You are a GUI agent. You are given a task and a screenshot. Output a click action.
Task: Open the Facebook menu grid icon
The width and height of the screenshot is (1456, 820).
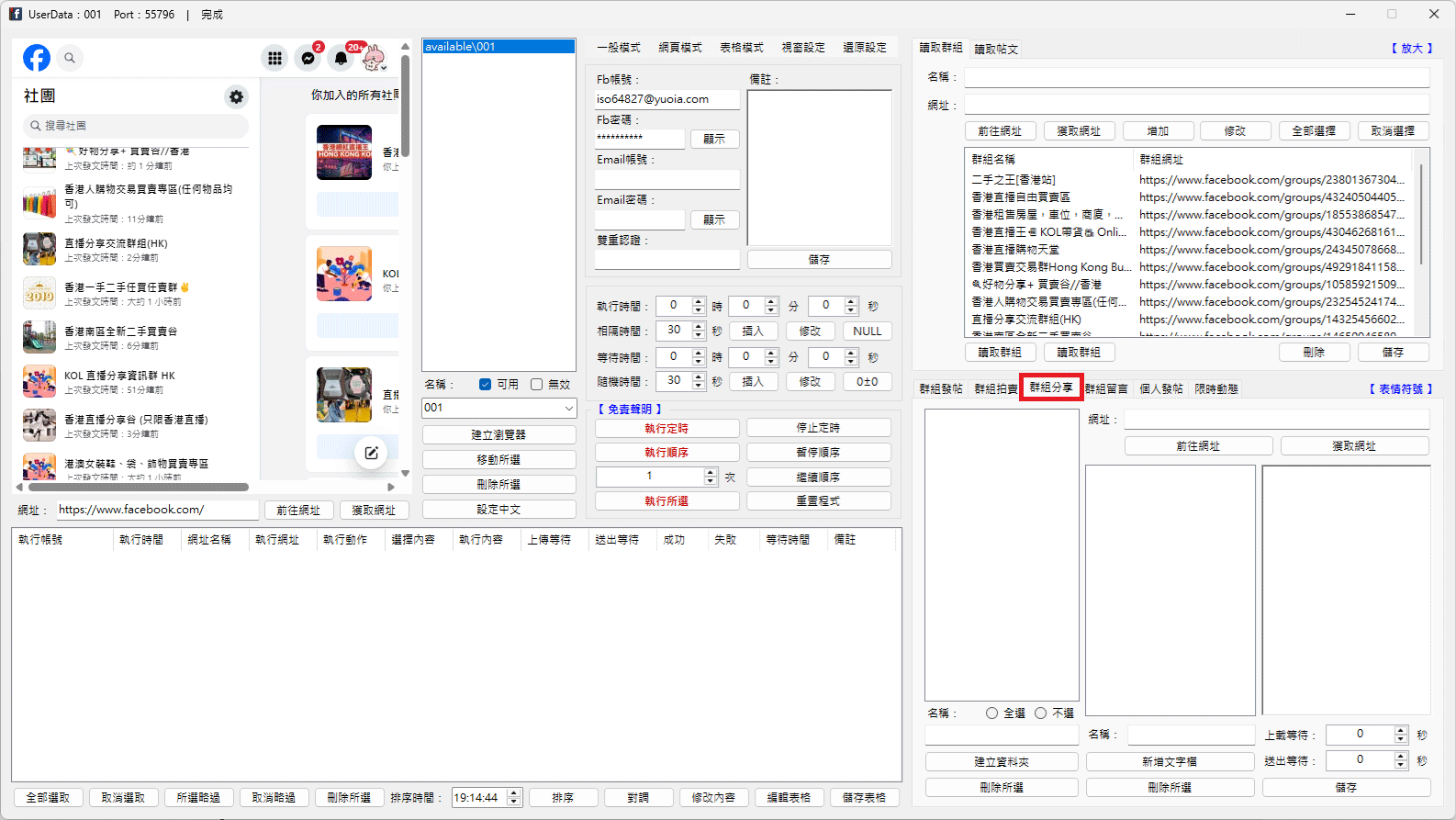(x=274, y=58)
